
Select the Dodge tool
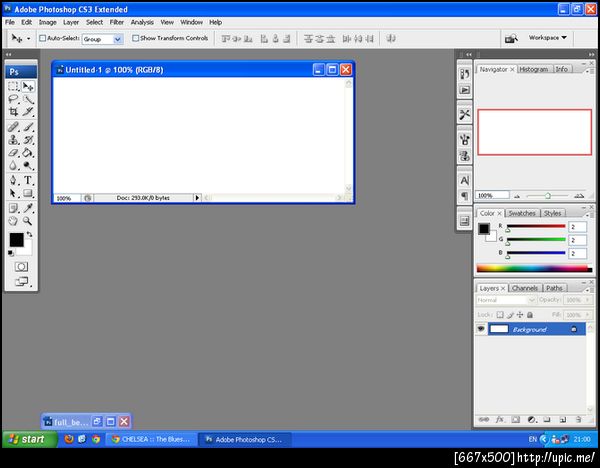(28, 165)
